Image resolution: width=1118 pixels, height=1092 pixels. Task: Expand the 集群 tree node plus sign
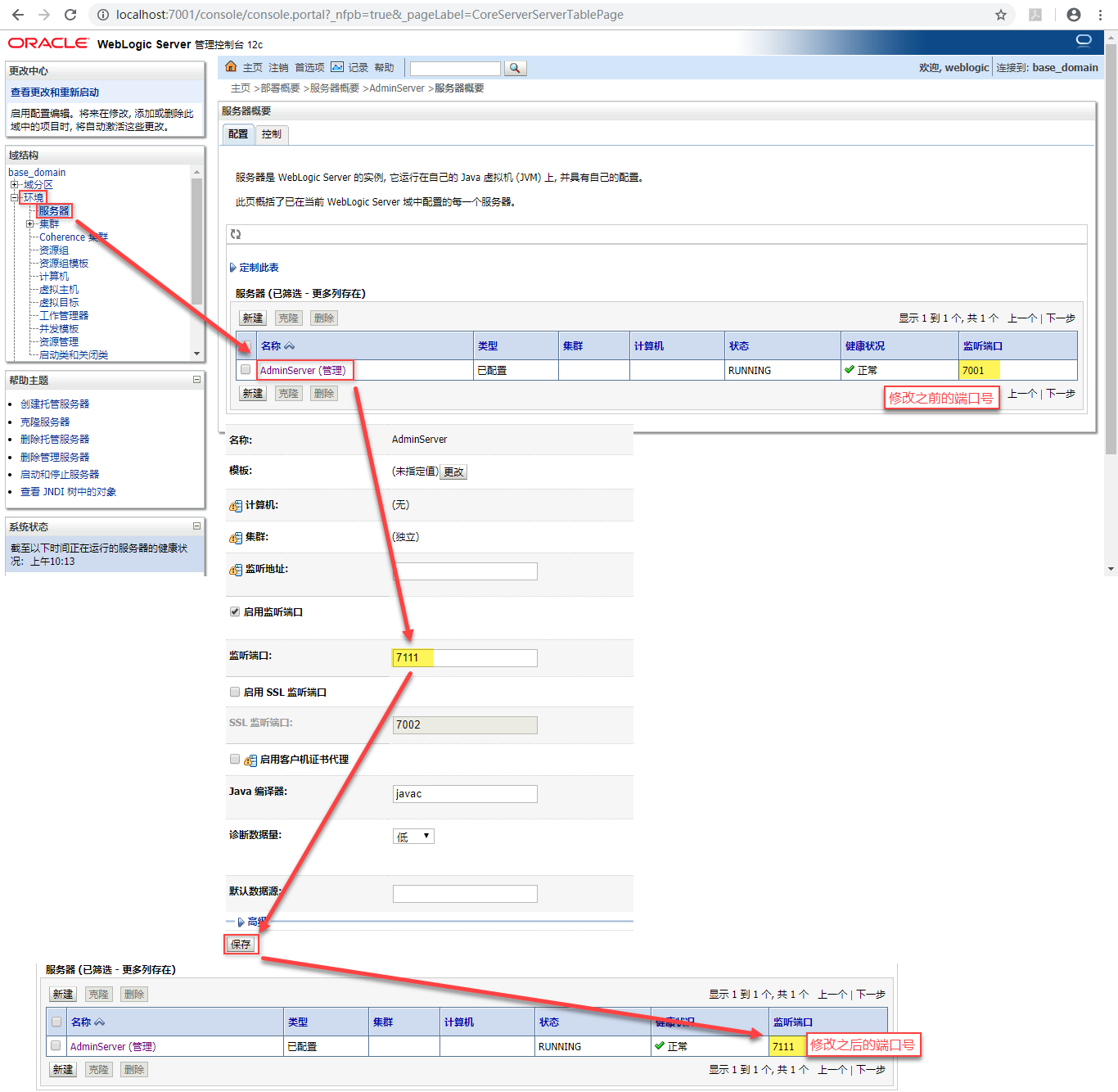29,224
